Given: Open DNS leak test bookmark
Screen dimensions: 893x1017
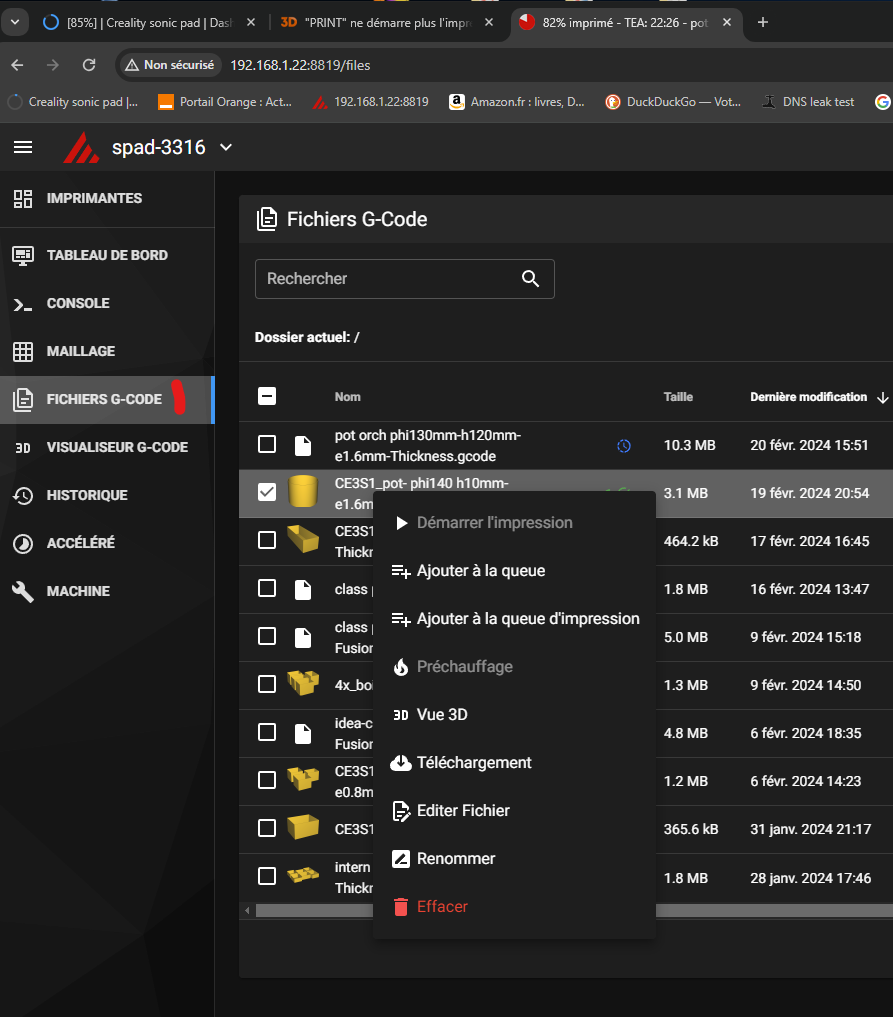Looking at the screenshot, I should (808, 102).
